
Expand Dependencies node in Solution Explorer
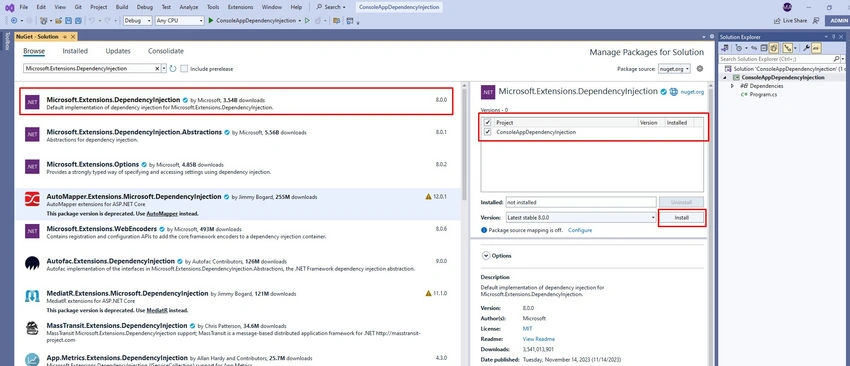click(732, 86)
